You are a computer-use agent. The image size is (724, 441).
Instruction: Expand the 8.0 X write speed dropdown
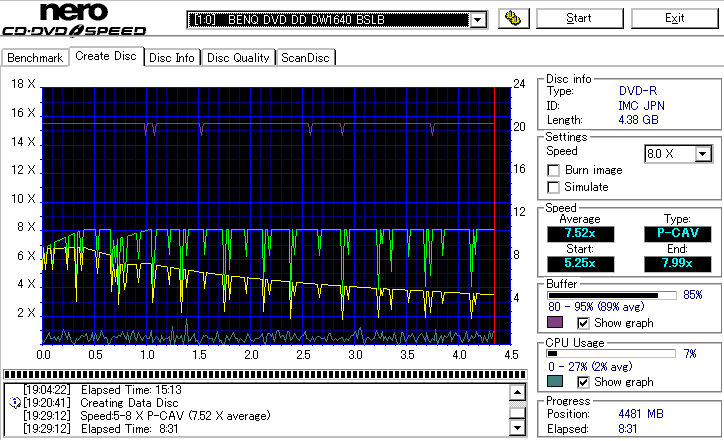click(x=703, y=154)
